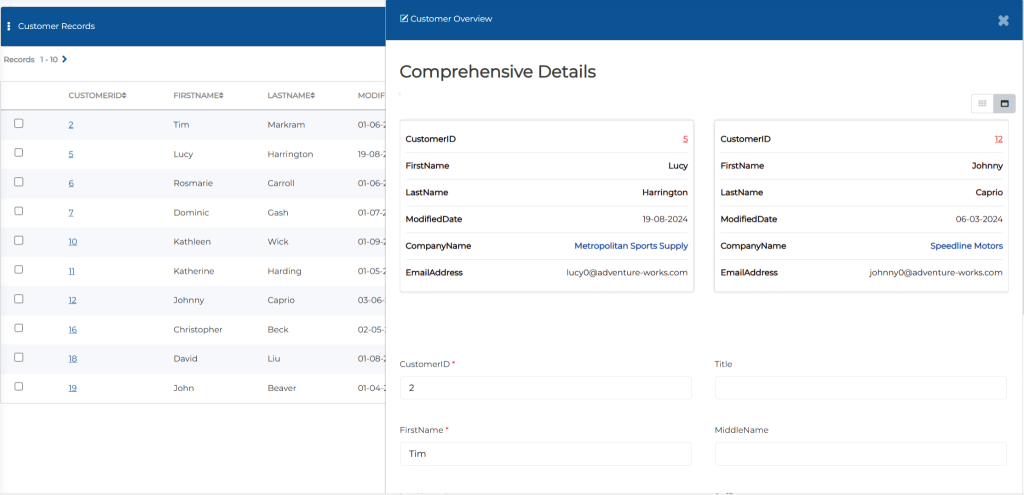
Task: Select Dominic Gash row checkbox
Action: [x=19, y=211]
